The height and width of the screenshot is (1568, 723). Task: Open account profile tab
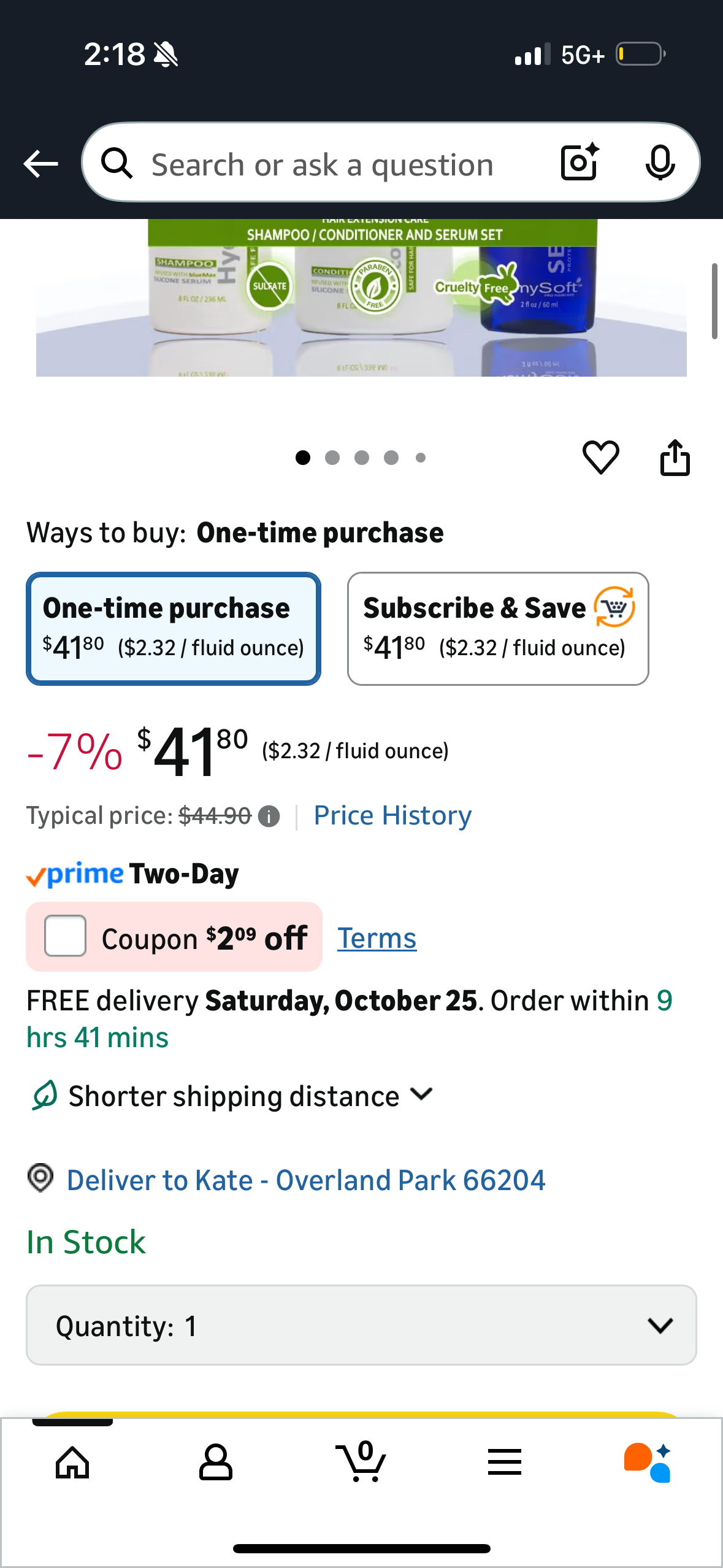coord(216,1462)
